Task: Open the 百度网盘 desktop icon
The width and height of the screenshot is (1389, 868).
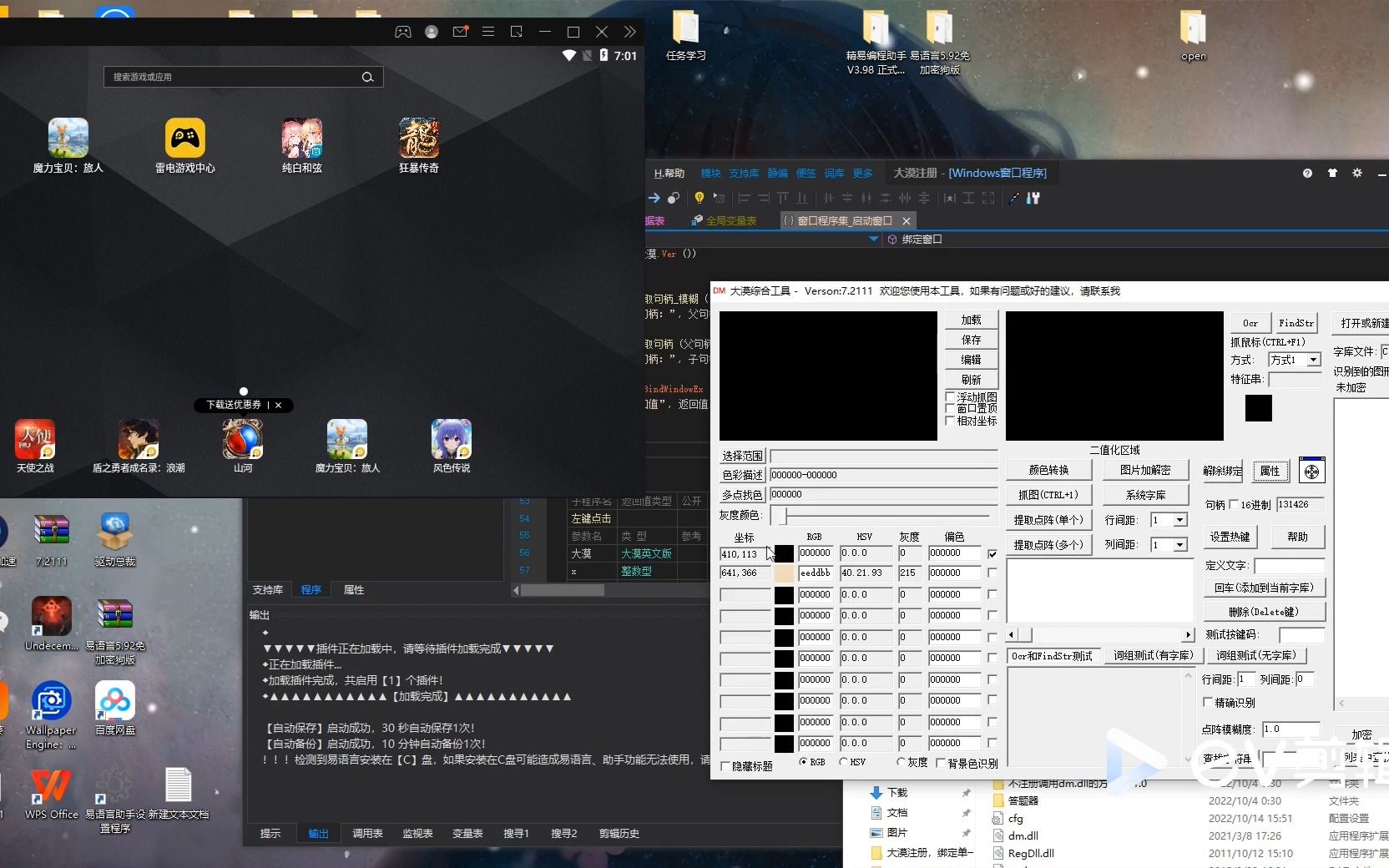Action: 115,708
